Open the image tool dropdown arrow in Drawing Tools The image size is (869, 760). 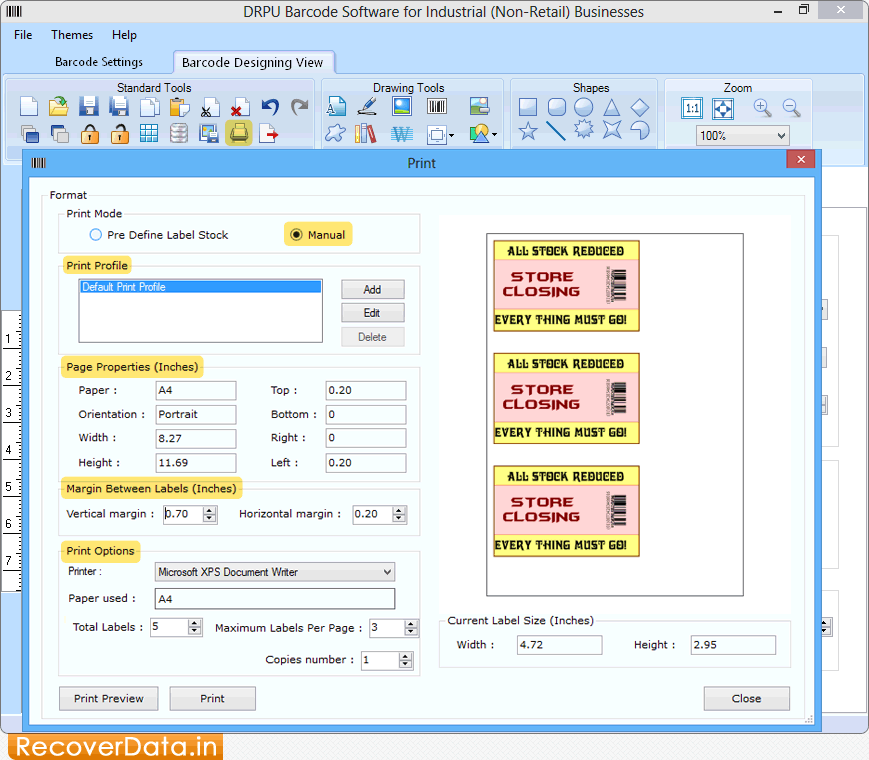click(x=494, y=135)
